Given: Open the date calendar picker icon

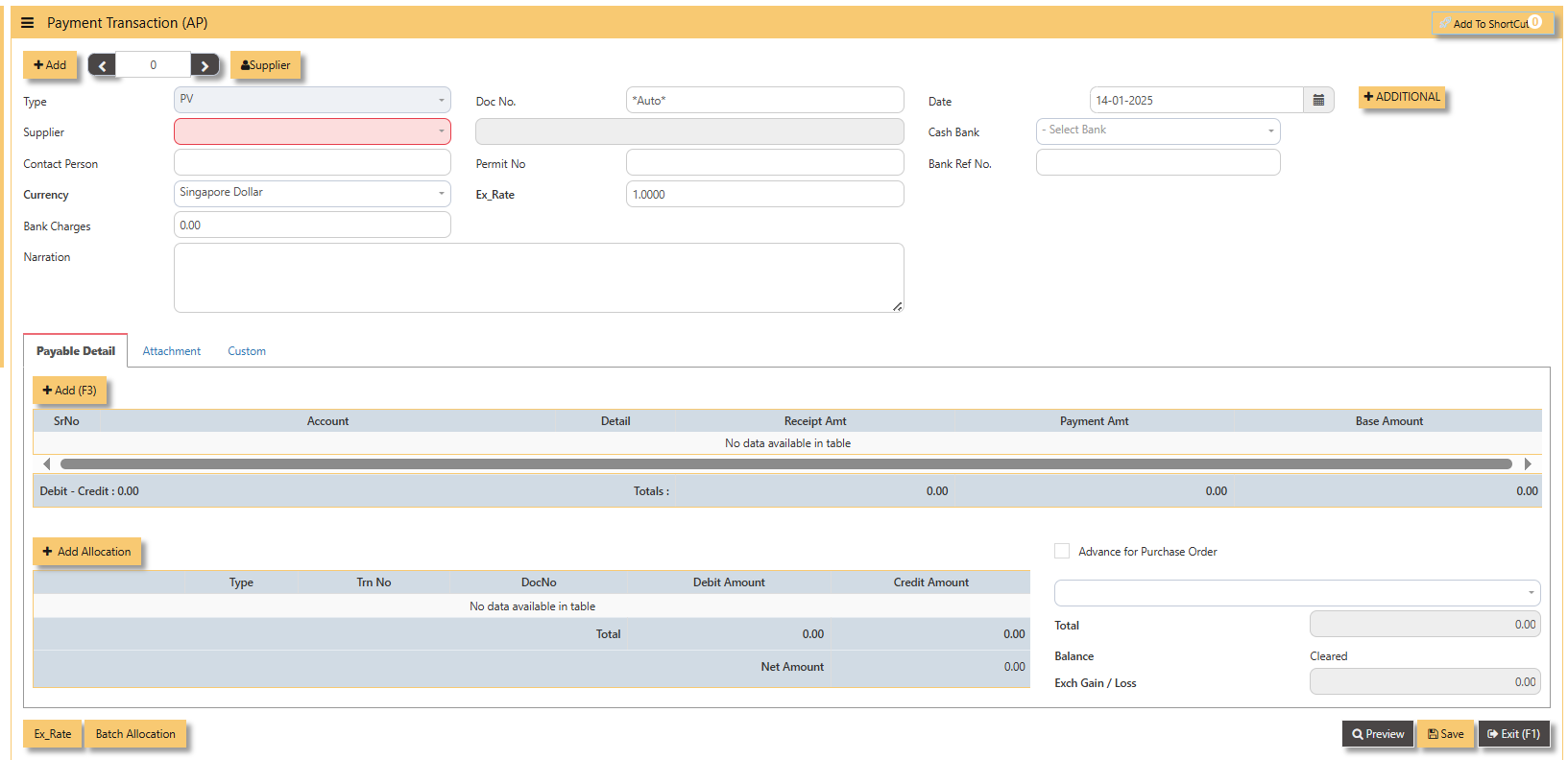Looking at the screenshot, I should (1318, 100).
